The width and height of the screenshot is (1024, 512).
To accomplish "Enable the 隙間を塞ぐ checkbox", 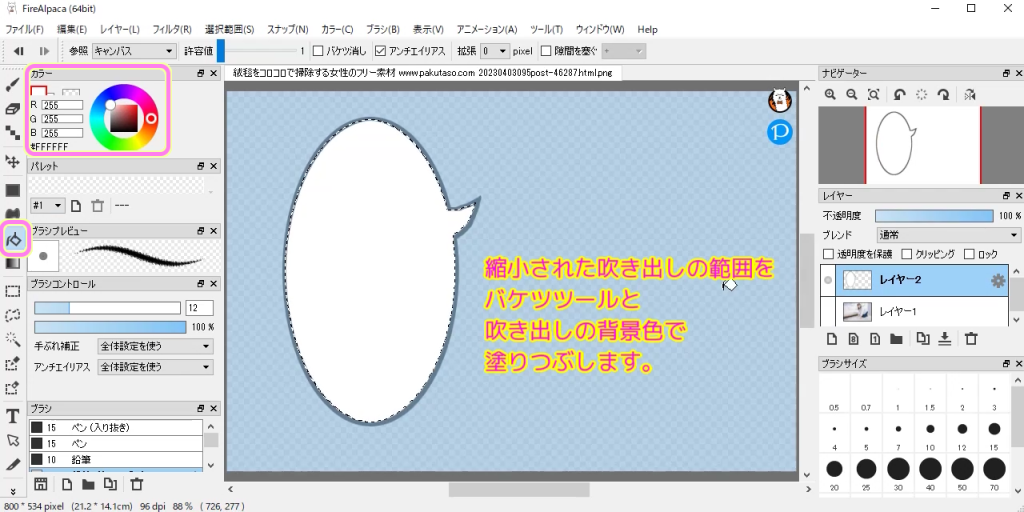I will coord(546,51).
